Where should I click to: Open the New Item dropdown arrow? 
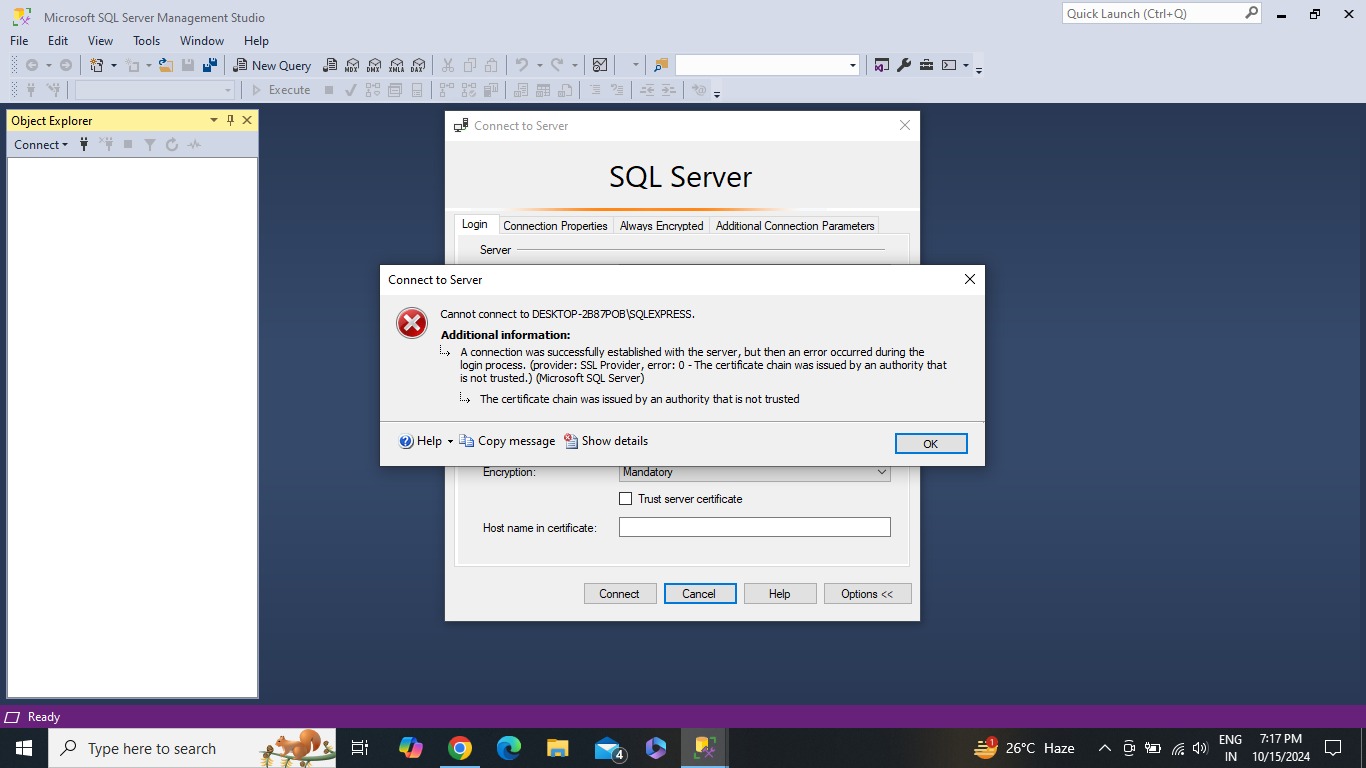coord(113,65)
